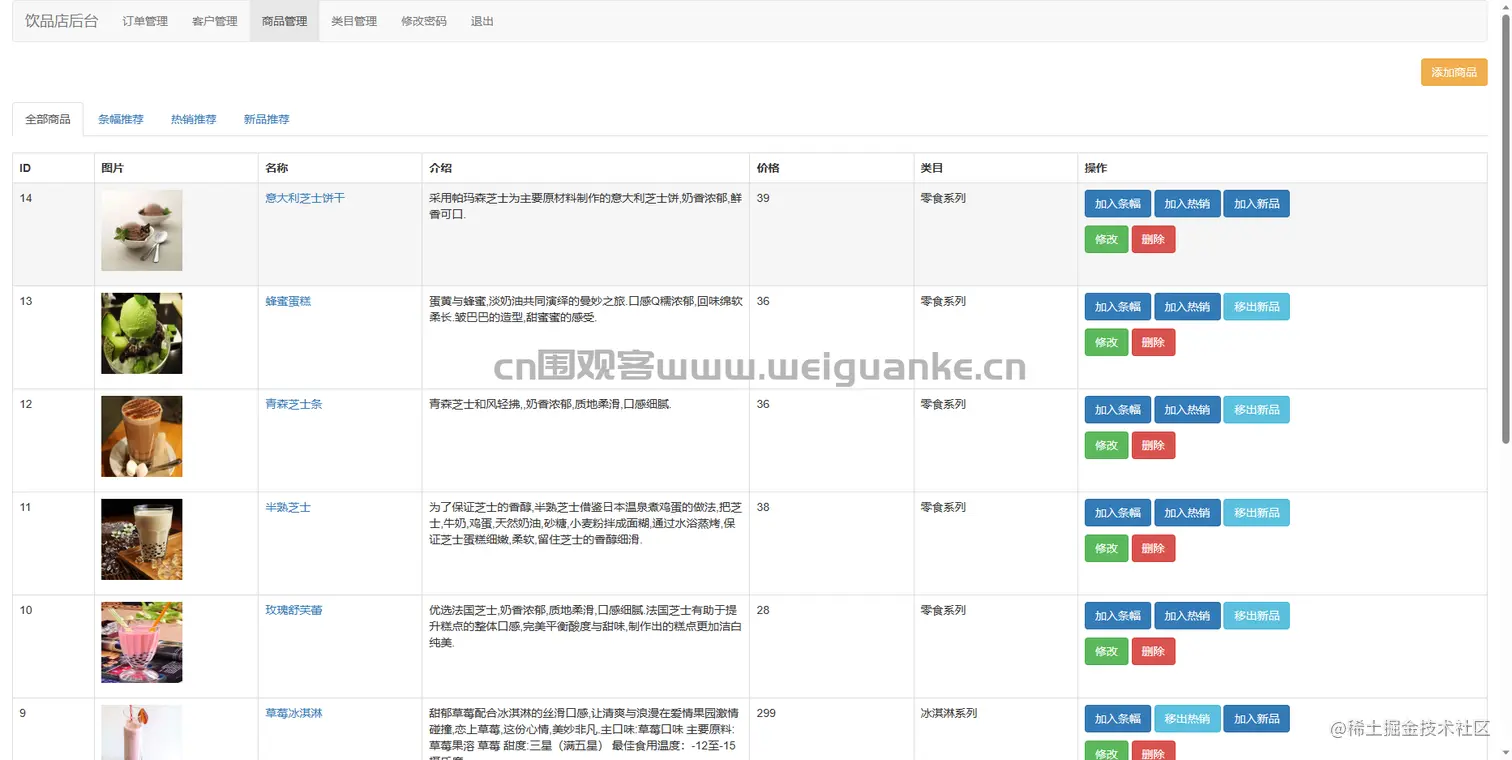Viewport: 1512px width, 760px height.
Task: Click the 青森芝士条 product thumbnail
Action: pos(142,436)
